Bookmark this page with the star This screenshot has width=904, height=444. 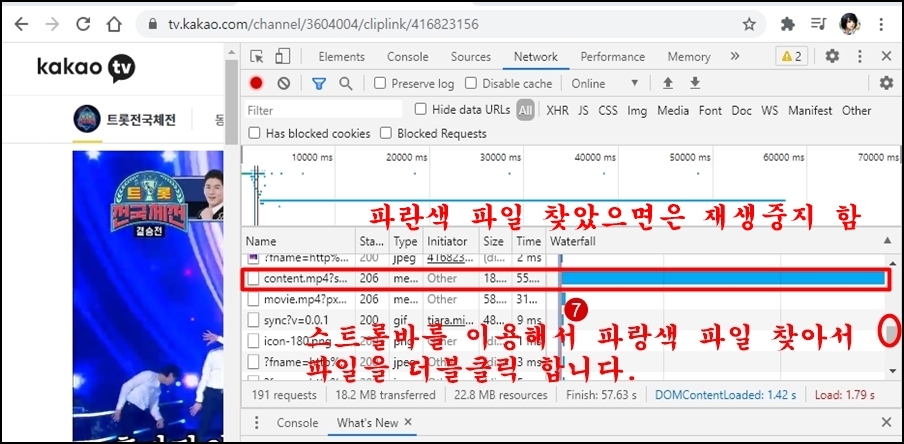pyautogui.click(x=749, y=24)
